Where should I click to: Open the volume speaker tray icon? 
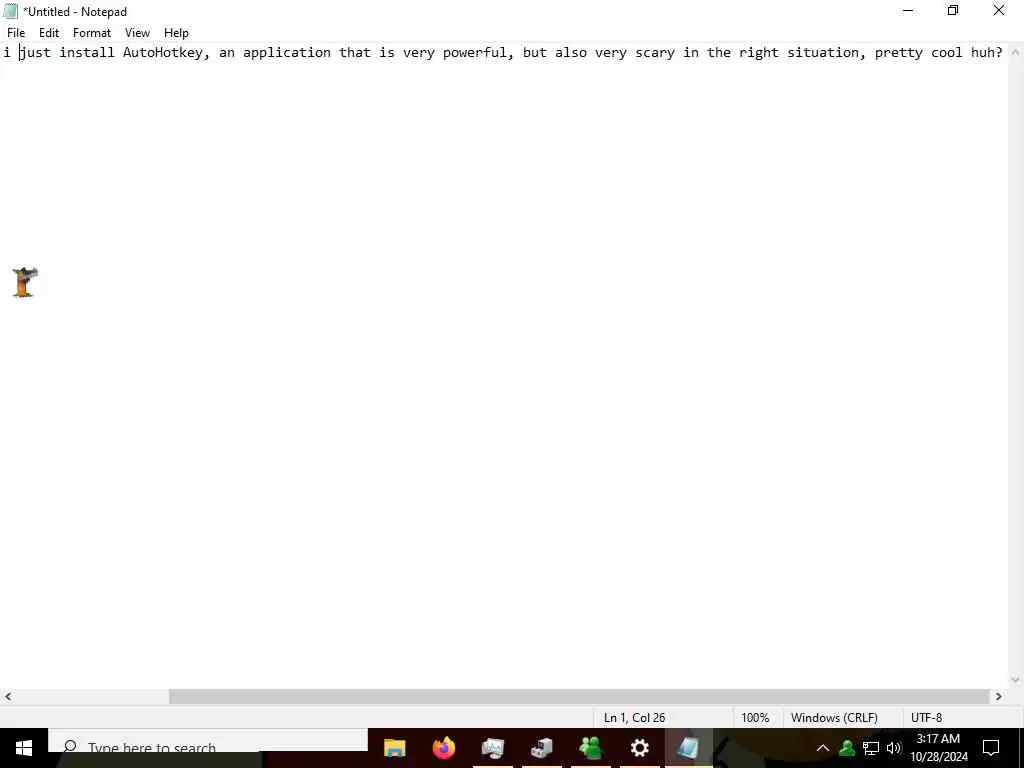point(894,748)
